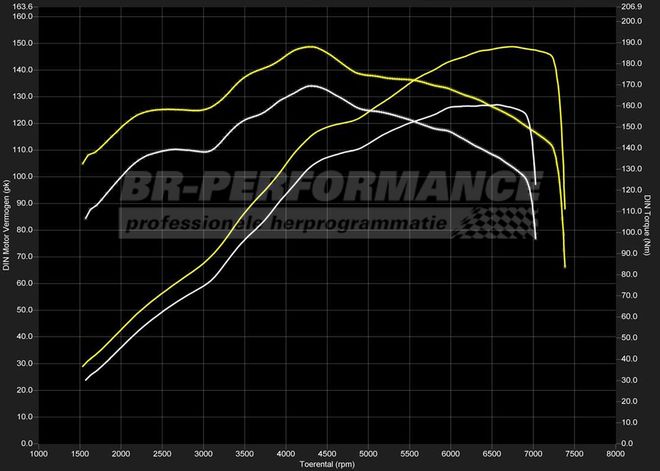
Task: Click the white torque curve peak near 4300 rpm
Action: pos(313,86)
